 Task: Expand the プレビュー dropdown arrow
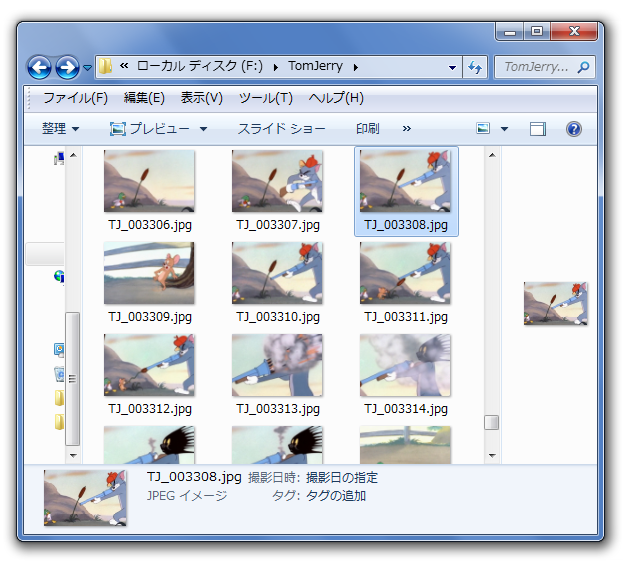coord(203,129)
